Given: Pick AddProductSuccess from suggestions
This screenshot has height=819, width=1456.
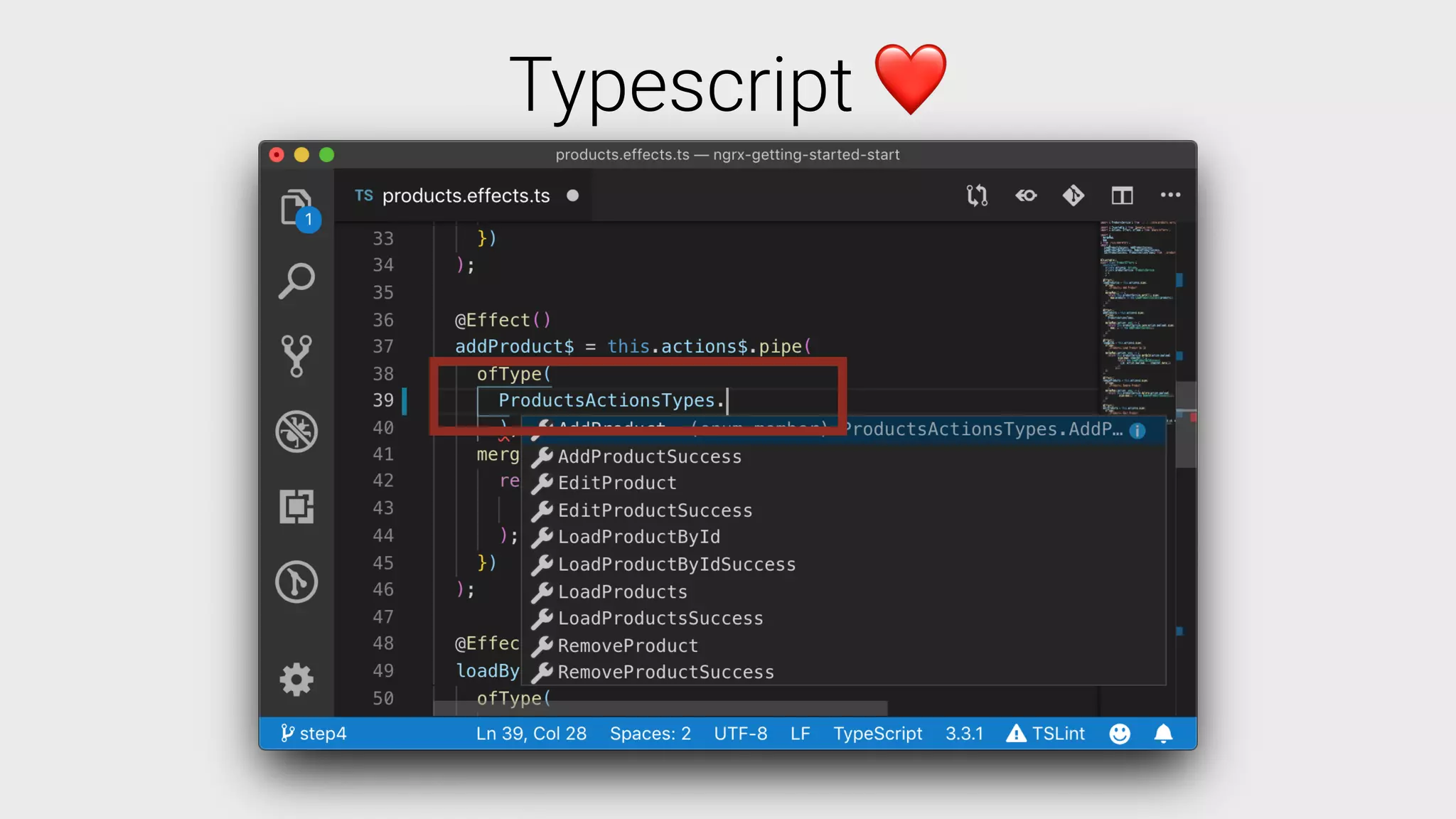Looking at the screenshot, I should pyautogui.click(x=844, y=456).
